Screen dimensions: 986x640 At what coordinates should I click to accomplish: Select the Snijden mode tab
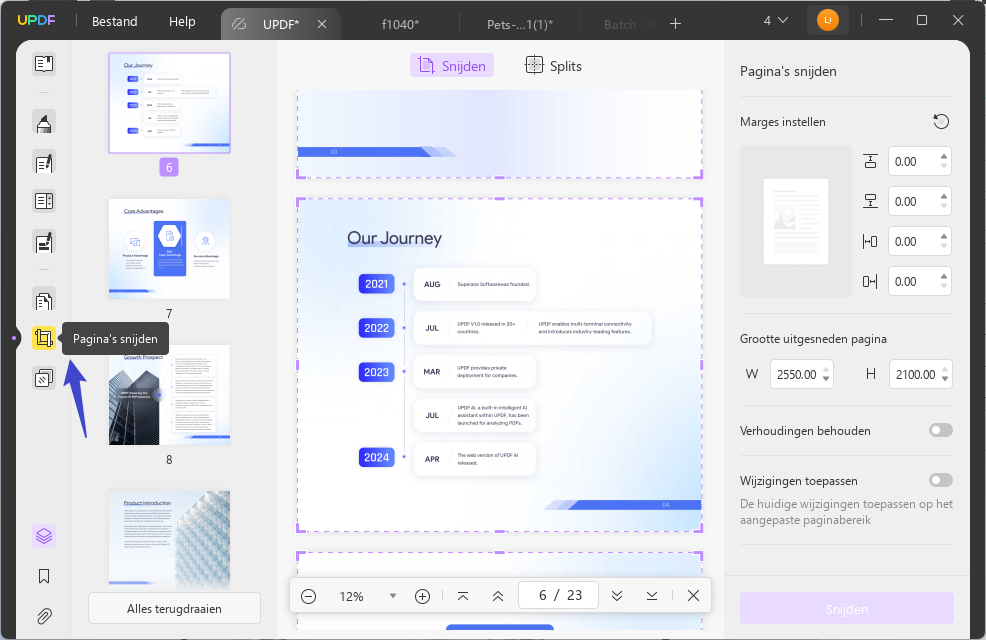451,66
